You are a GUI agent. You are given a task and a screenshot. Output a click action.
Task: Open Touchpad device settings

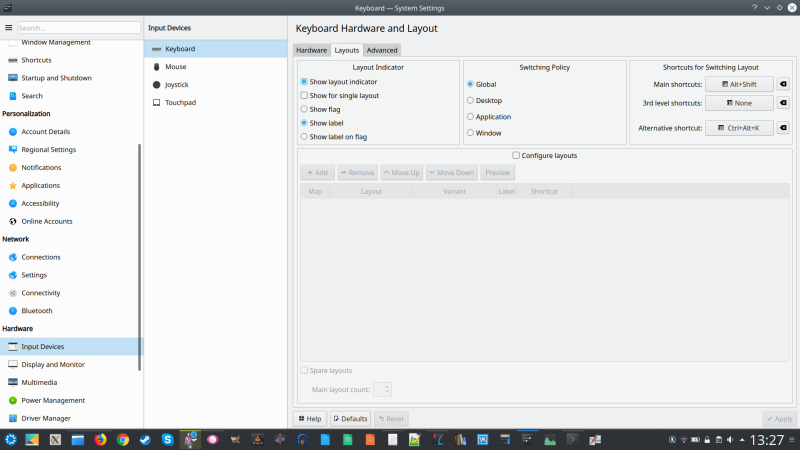click(x=180, y=103)
